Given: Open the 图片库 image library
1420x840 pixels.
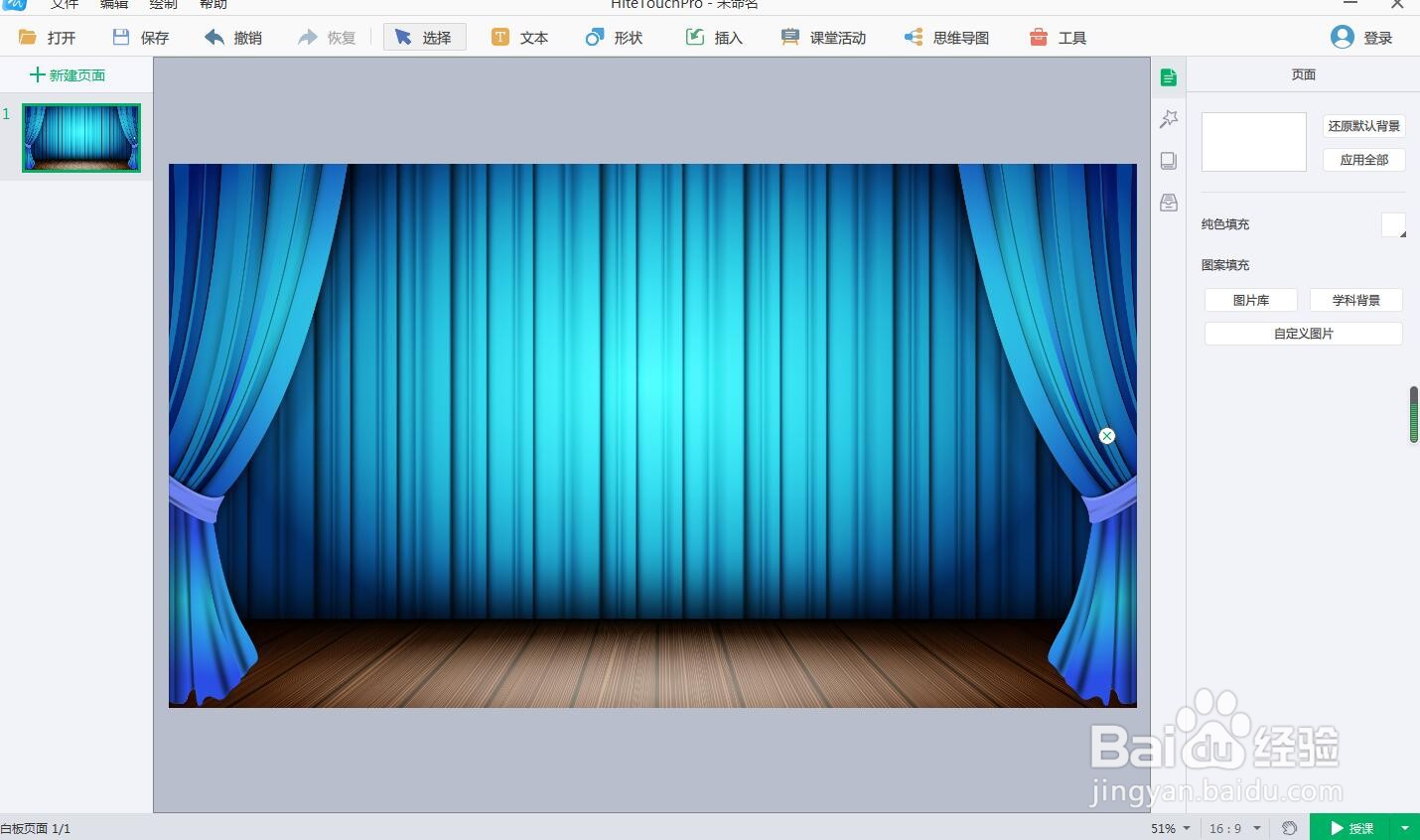Looking at the screenshot, I should click(x=1251, y=300).
